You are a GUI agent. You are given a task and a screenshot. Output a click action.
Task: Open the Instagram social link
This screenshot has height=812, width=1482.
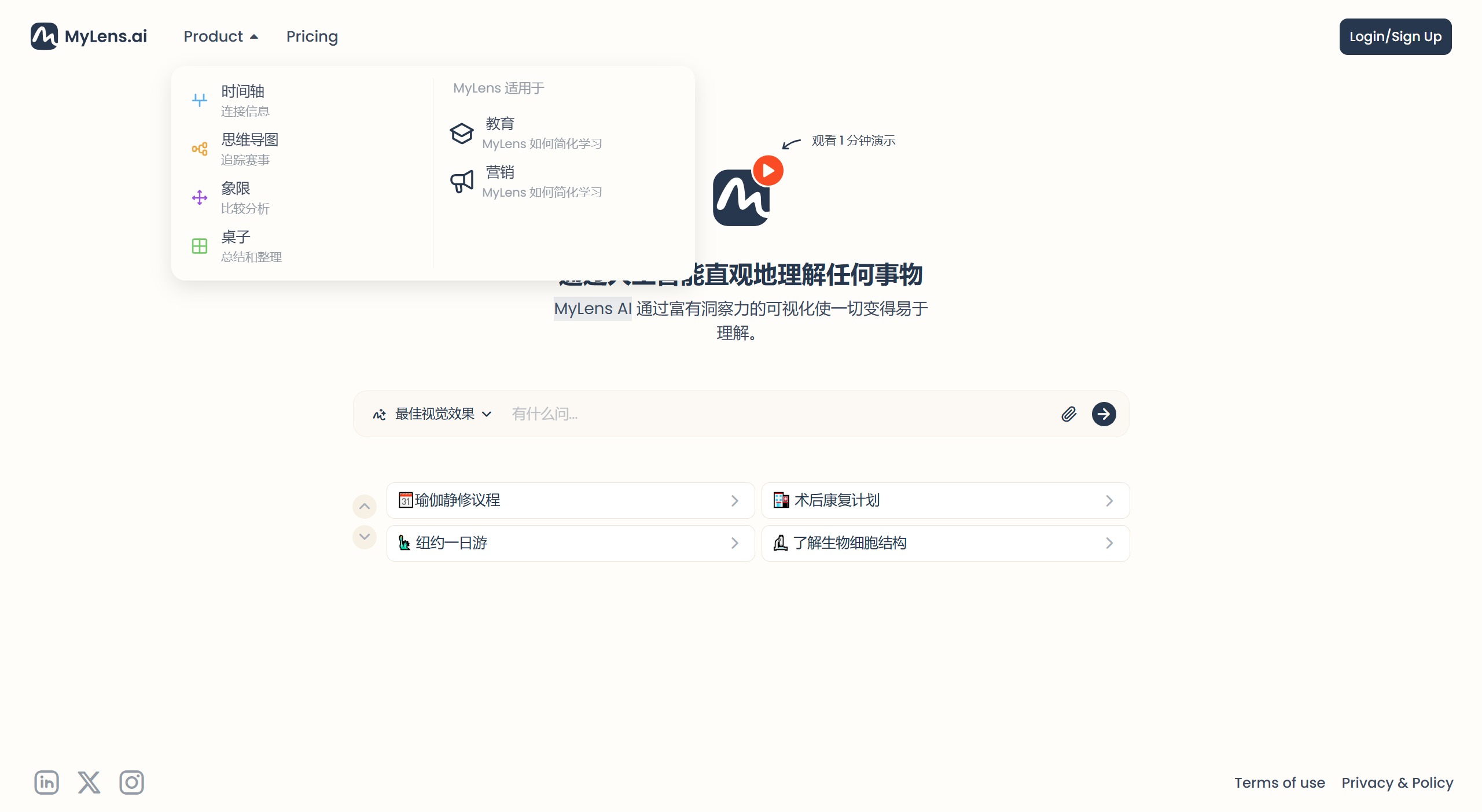pos(132,783)
